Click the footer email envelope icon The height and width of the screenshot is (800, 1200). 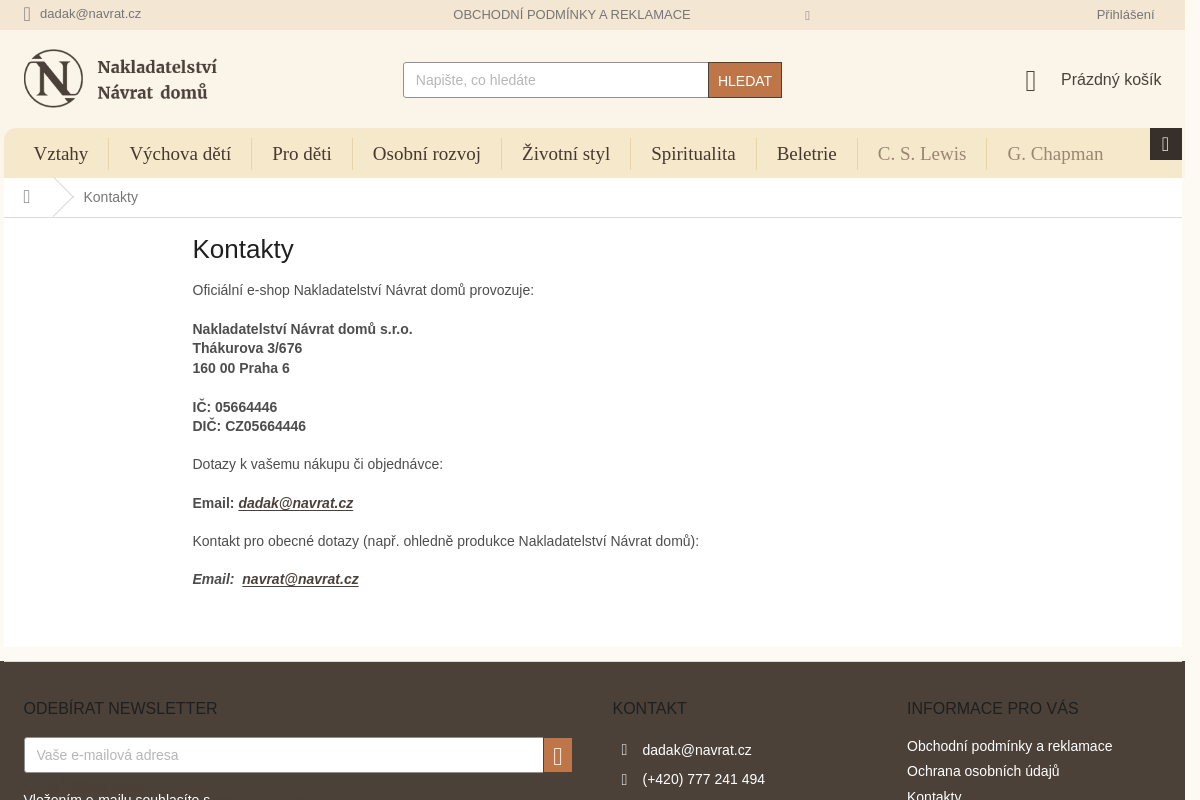point(624,750)
